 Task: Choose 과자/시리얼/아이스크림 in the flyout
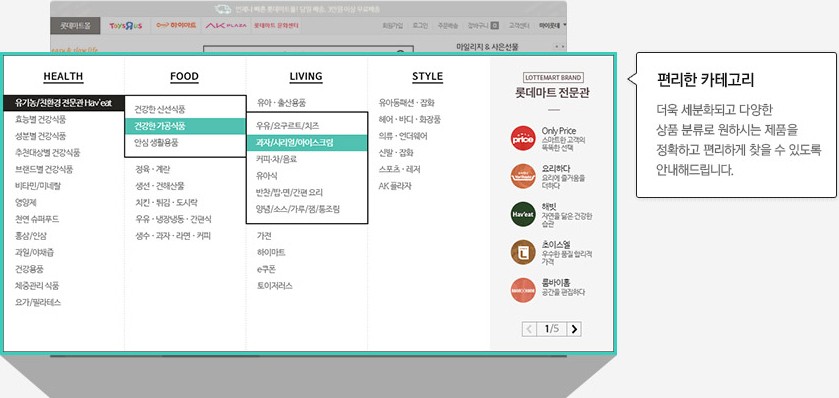[x=307, y=142]
